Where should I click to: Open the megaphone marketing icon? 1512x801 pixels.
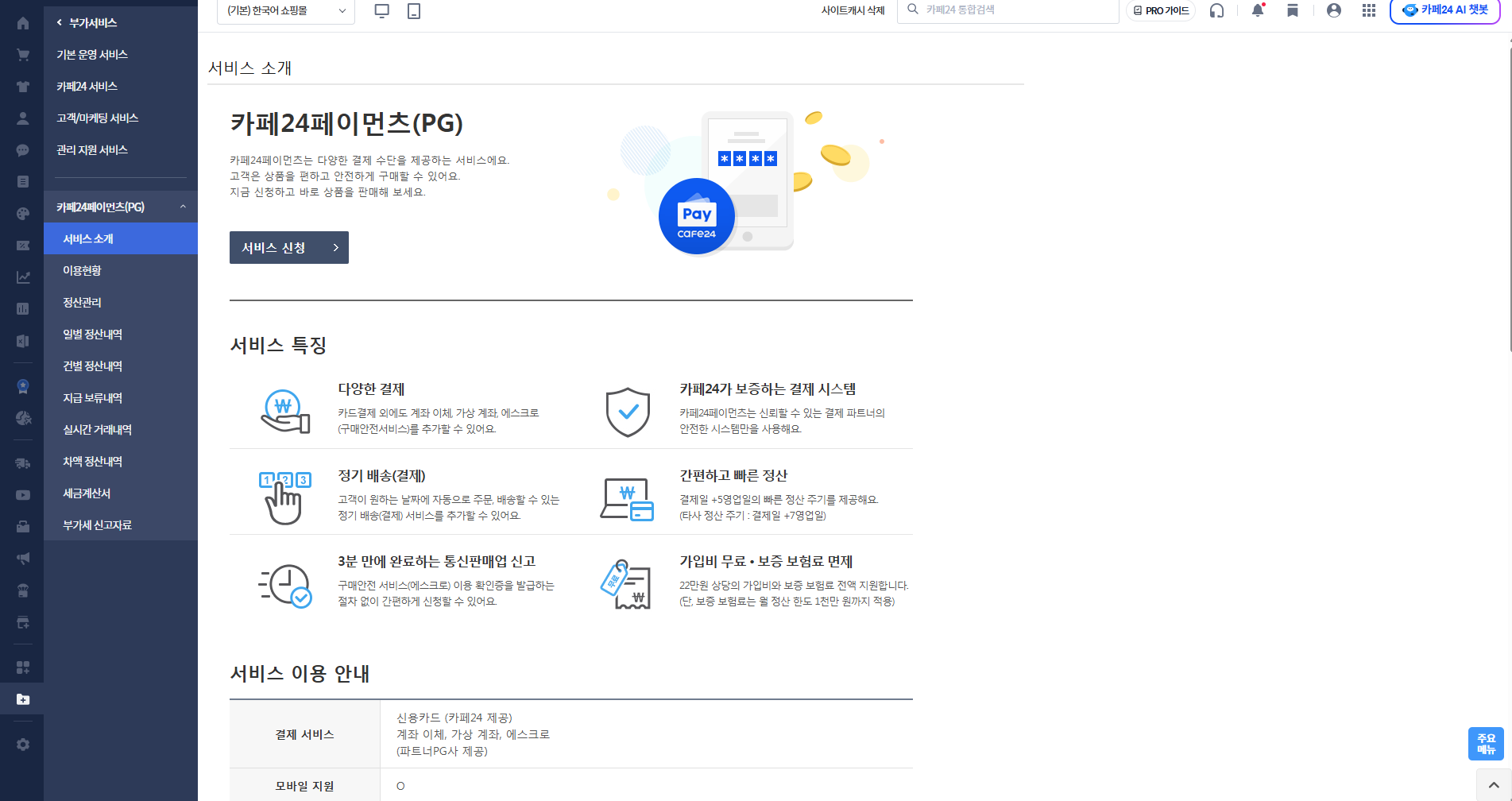[x=22, y=559]
